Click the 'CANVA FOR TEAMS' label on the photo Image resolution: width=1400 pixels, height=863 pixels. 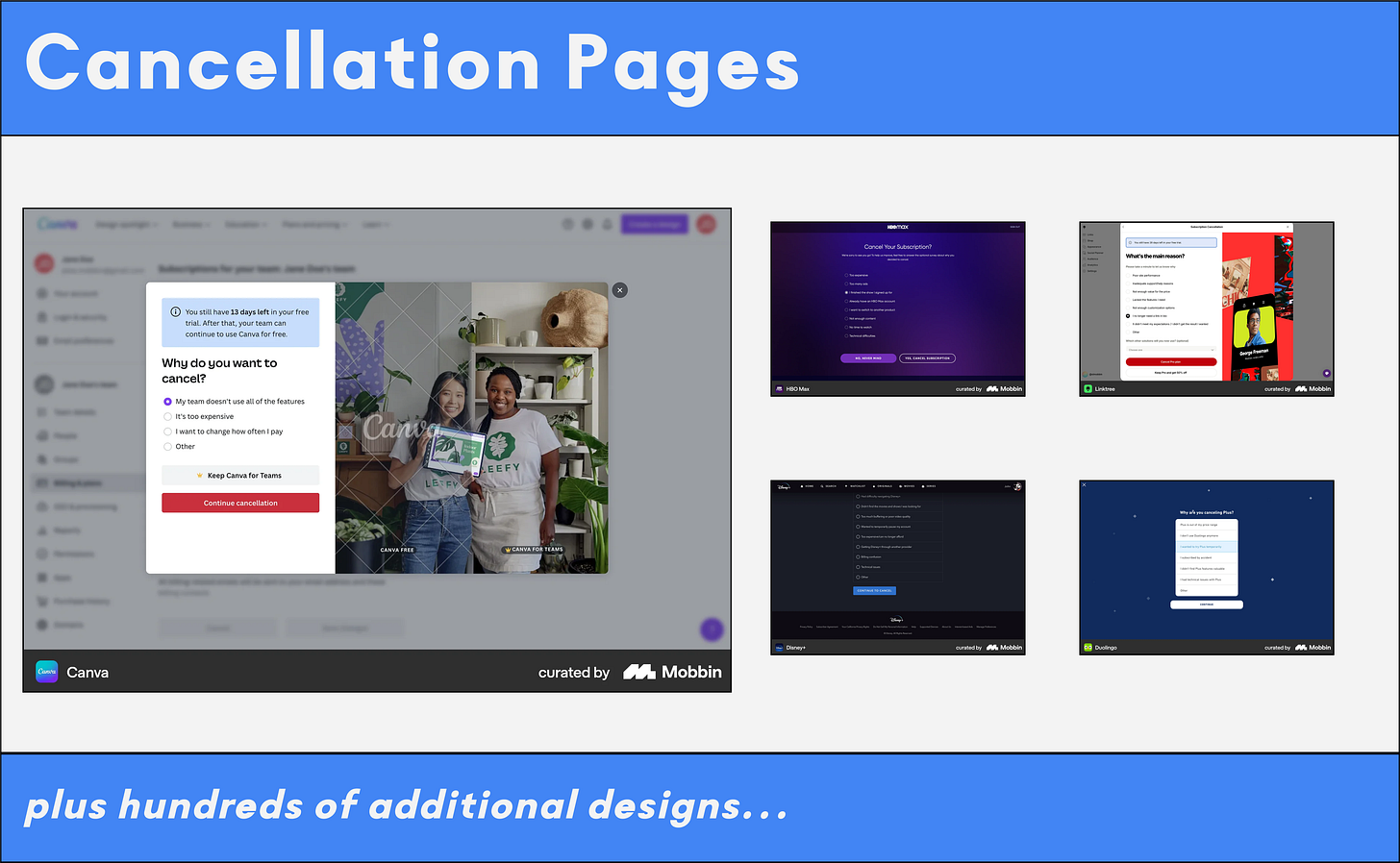(534, 550)
